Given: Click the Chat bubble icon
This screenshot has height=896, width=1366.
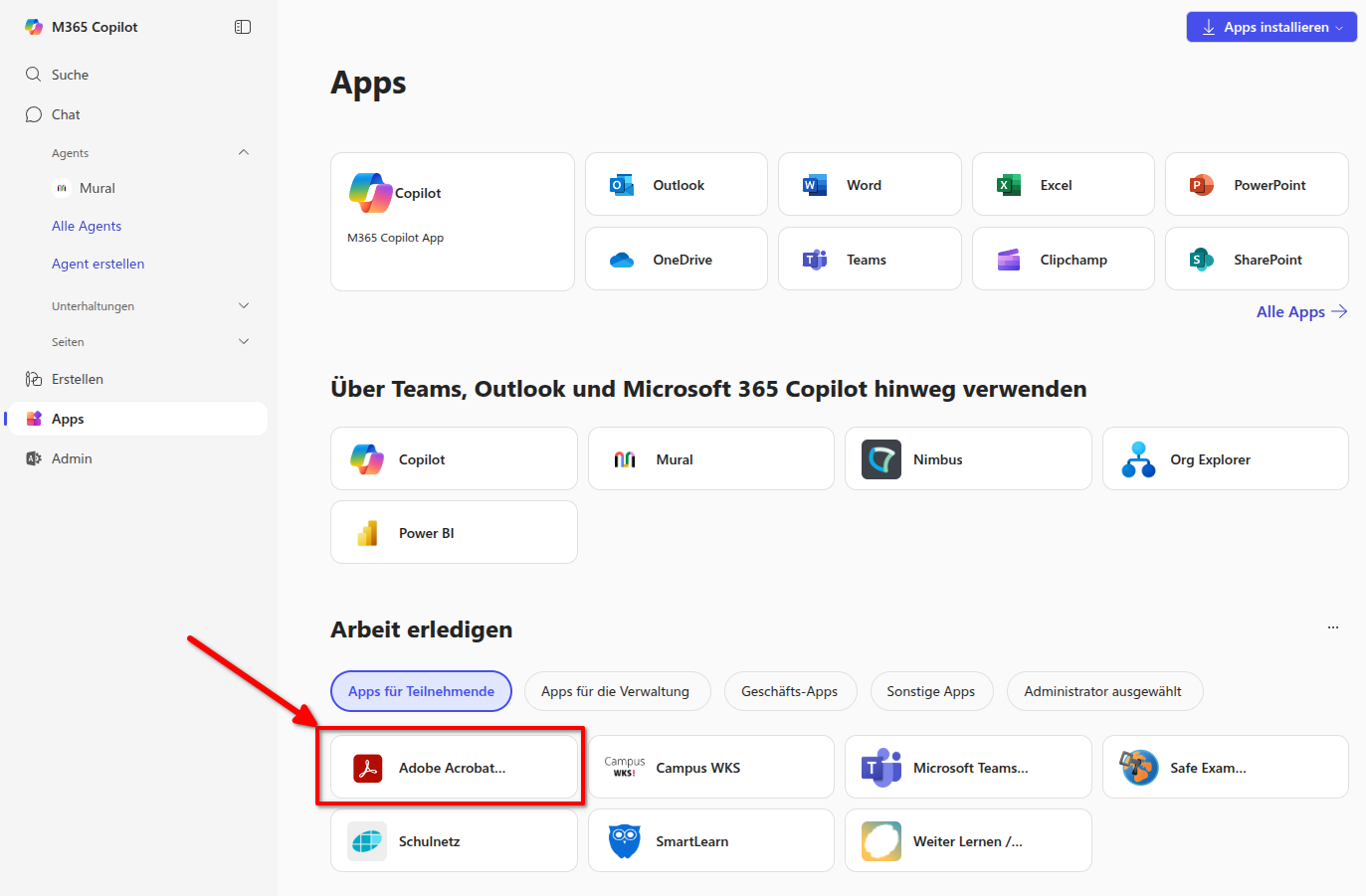Looking at the screenshot, I should [x=34, y=114].
